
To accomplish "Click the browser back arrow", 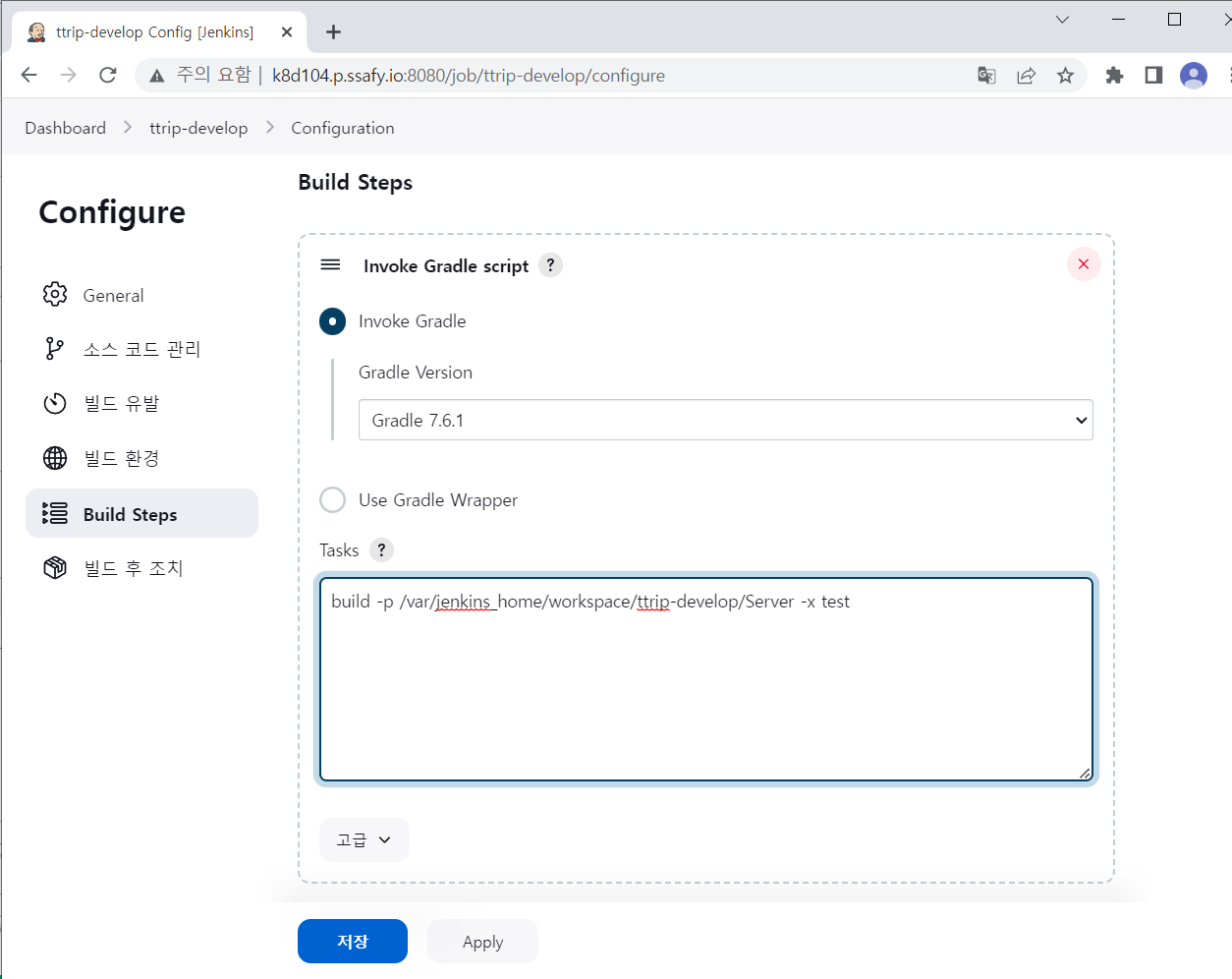I will (28, 75).
